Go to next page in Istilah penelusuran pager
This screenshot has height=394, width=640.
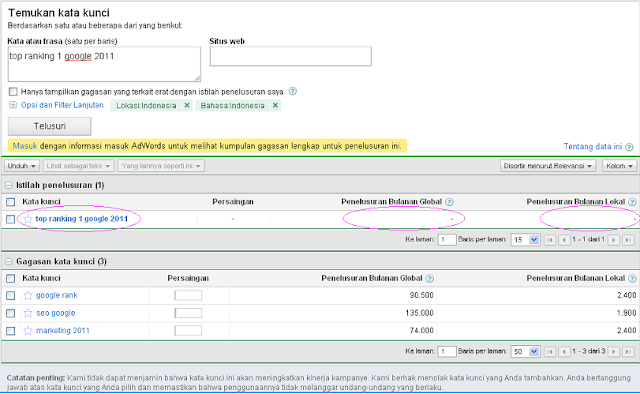click(613, 240)
